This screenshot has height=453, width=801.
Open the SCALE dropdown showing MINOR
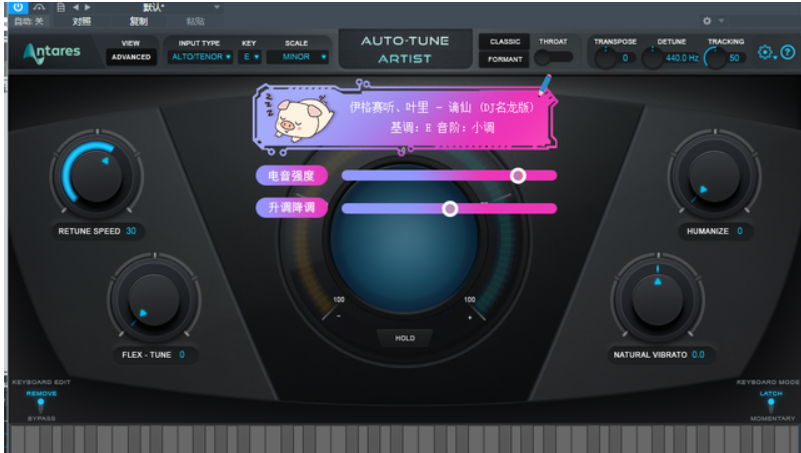(x=298, y=57)
